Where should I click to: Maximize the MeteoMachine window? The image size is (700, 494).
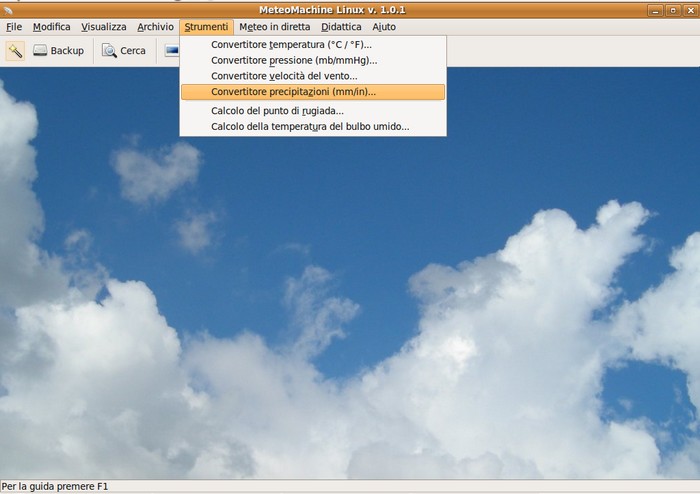[673, 11]
